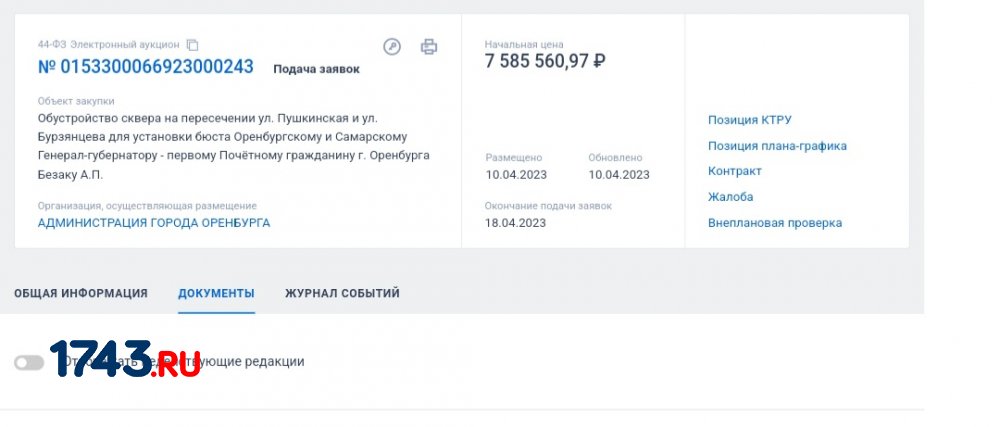Switch to the Общая информация tab

pos(80,293)
